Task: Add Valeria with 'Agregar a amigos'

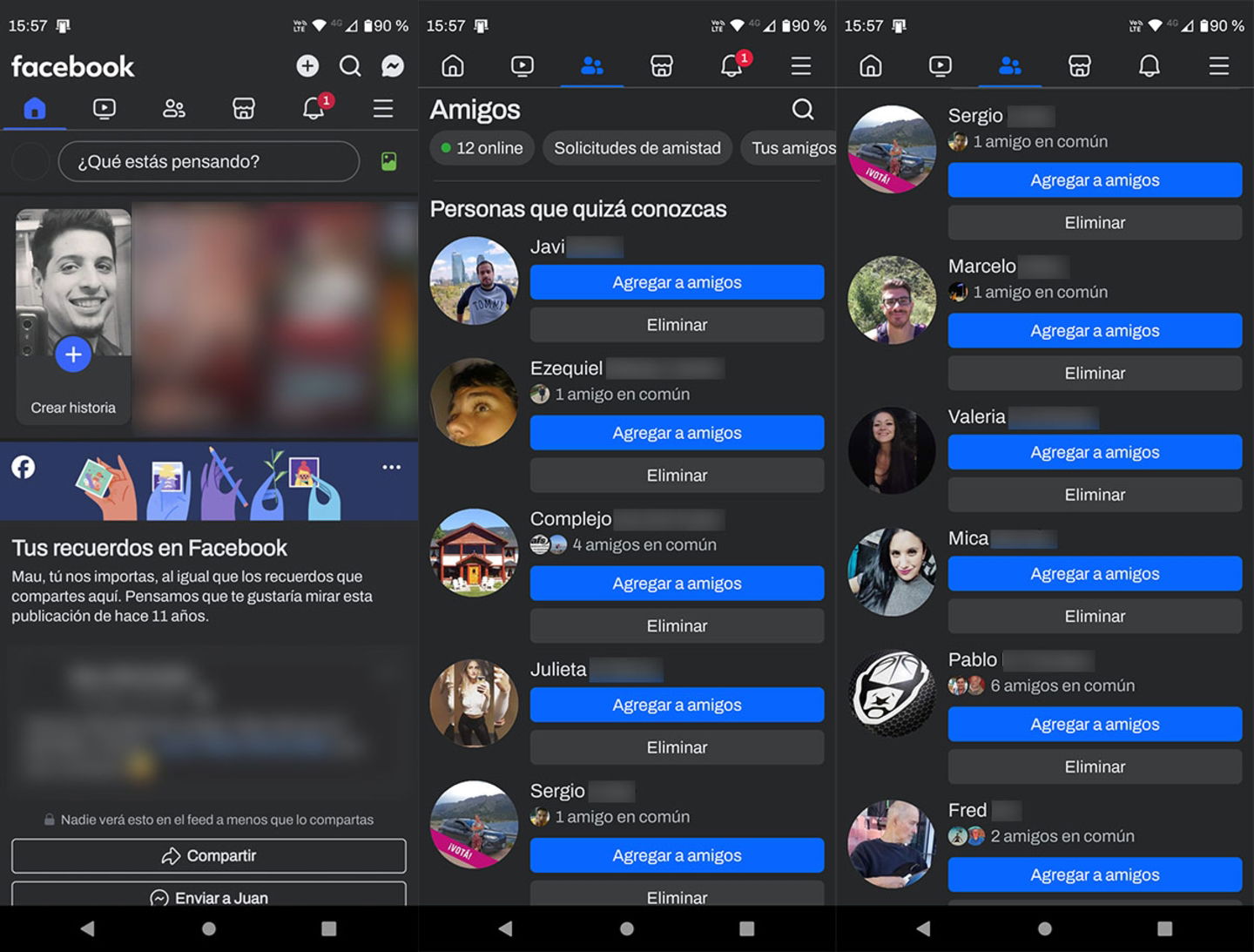Action: click(1095, 452)
